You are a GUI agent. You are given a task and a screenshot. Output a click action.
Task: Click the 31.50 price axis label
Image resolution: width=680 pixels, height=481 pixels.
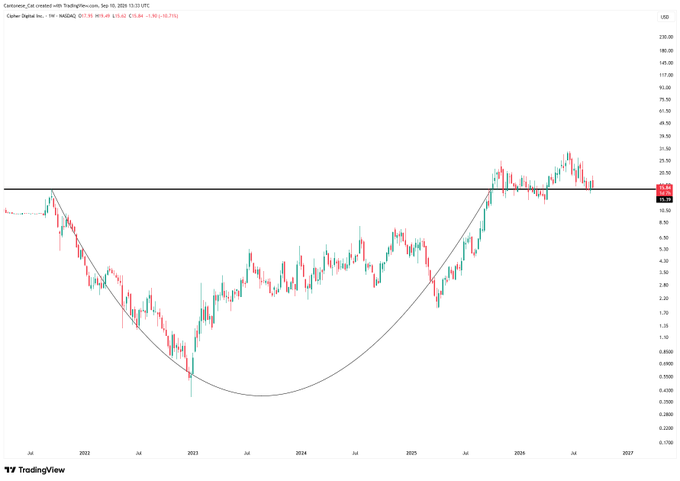click(x=666, y=148)
